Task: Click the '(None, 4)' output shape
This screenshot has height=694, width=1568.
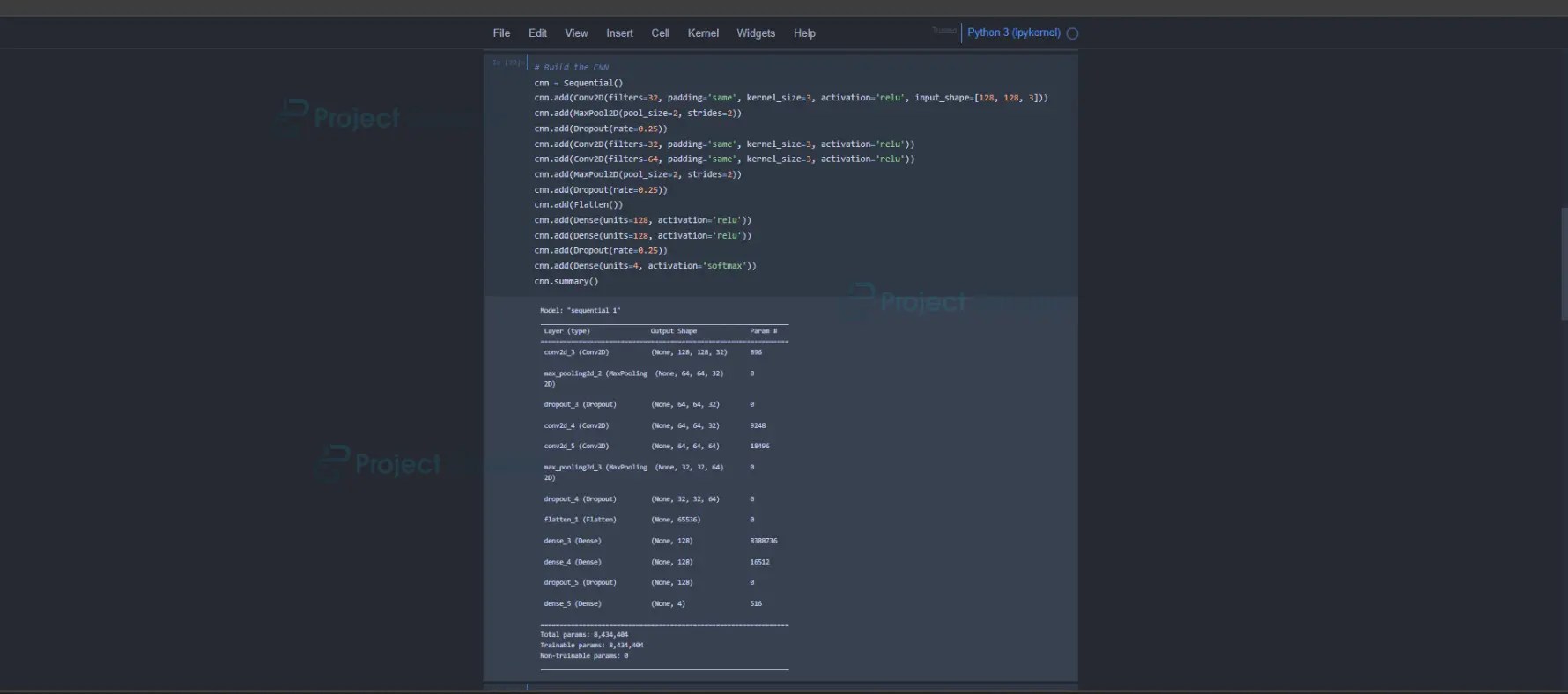Action: [x=668, y=604]
